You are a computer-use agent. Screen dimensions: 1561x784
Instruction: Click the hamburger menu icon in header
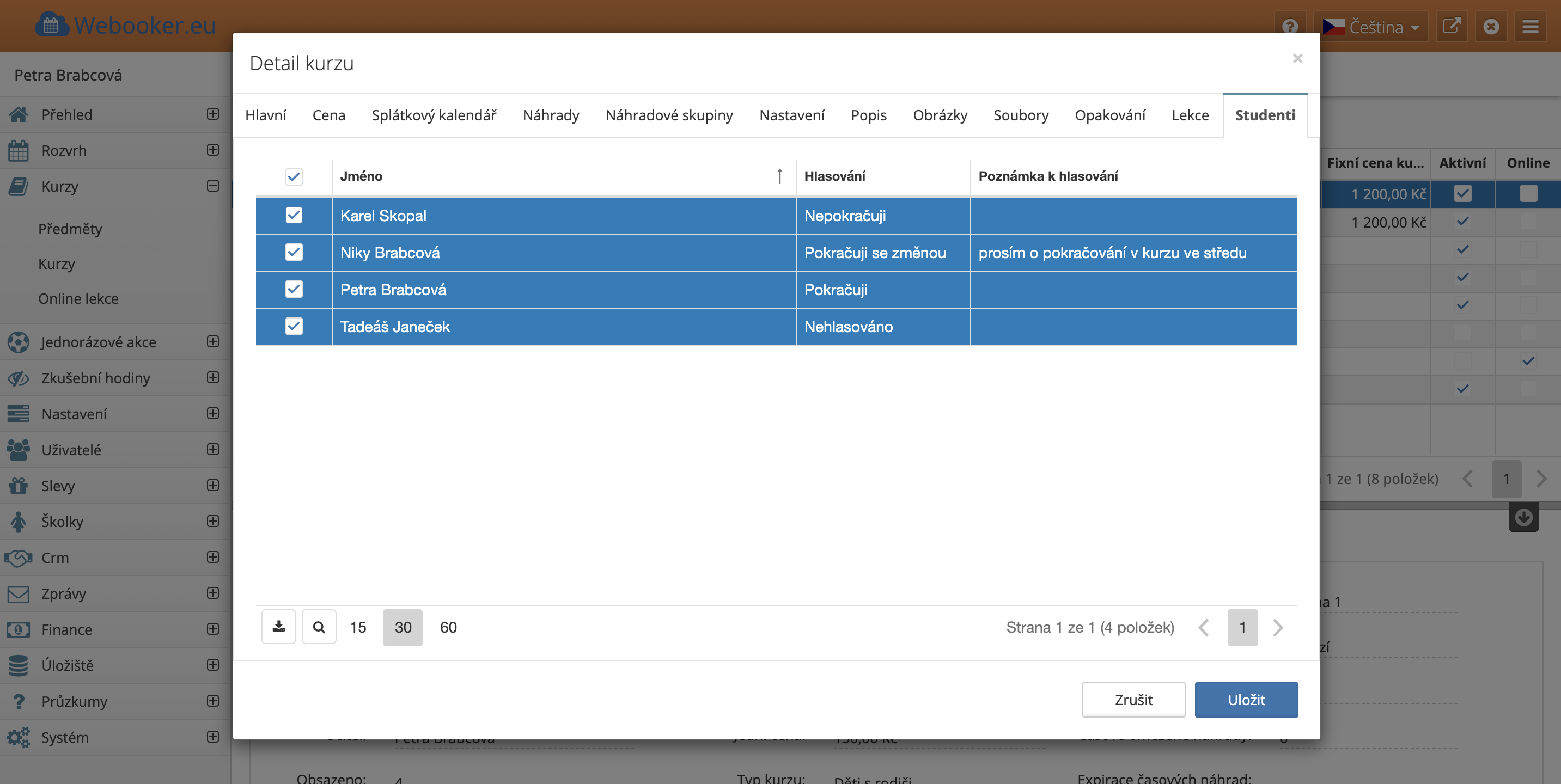coord(1530,27)
